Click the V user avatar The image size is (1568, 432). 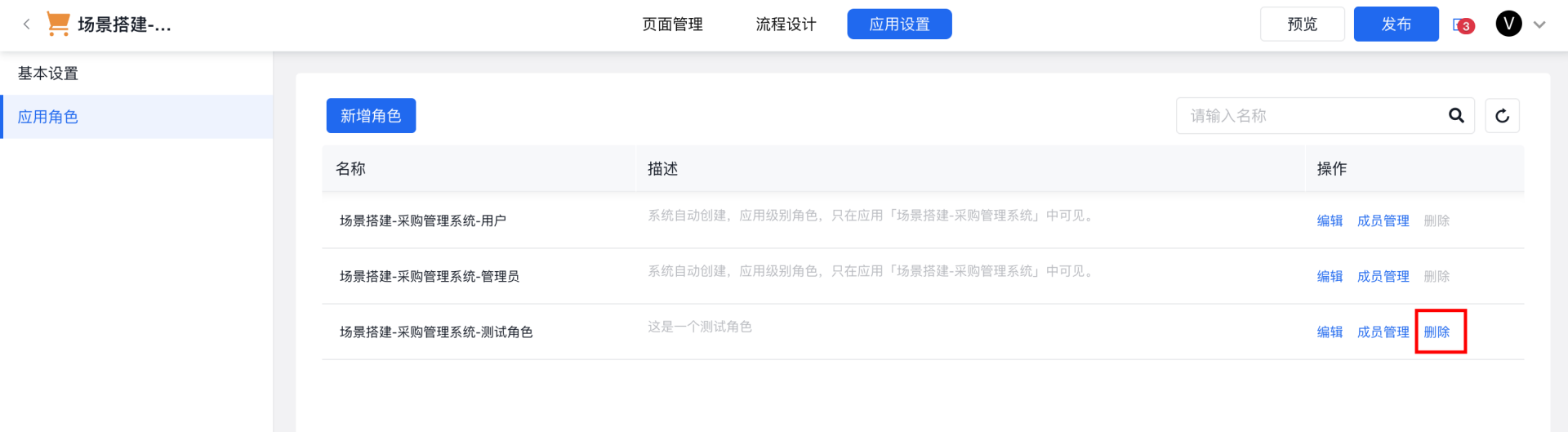pos(1508,24)
